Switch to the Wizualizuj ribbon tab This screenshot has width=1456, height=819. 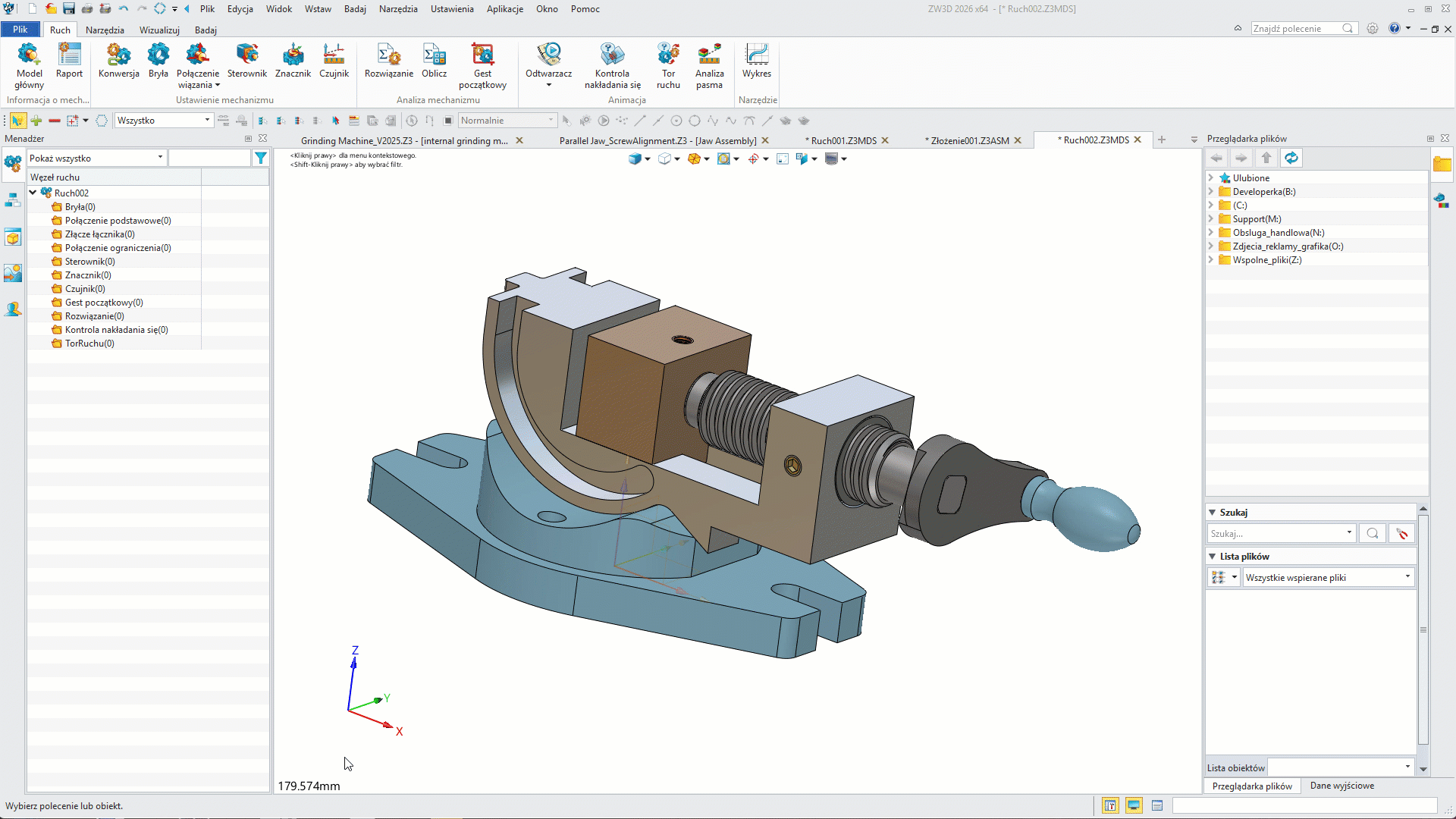(x=159, y=30)
